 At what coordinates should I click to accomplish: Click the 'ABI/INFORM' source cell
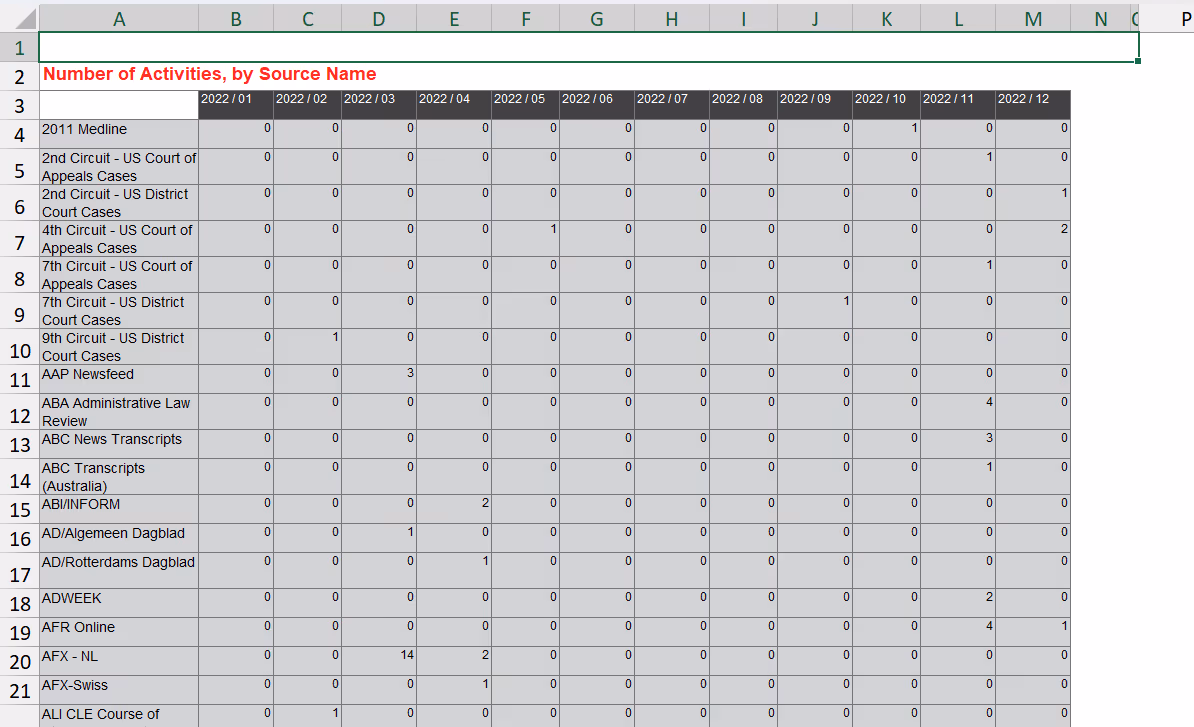click(119, 509)
